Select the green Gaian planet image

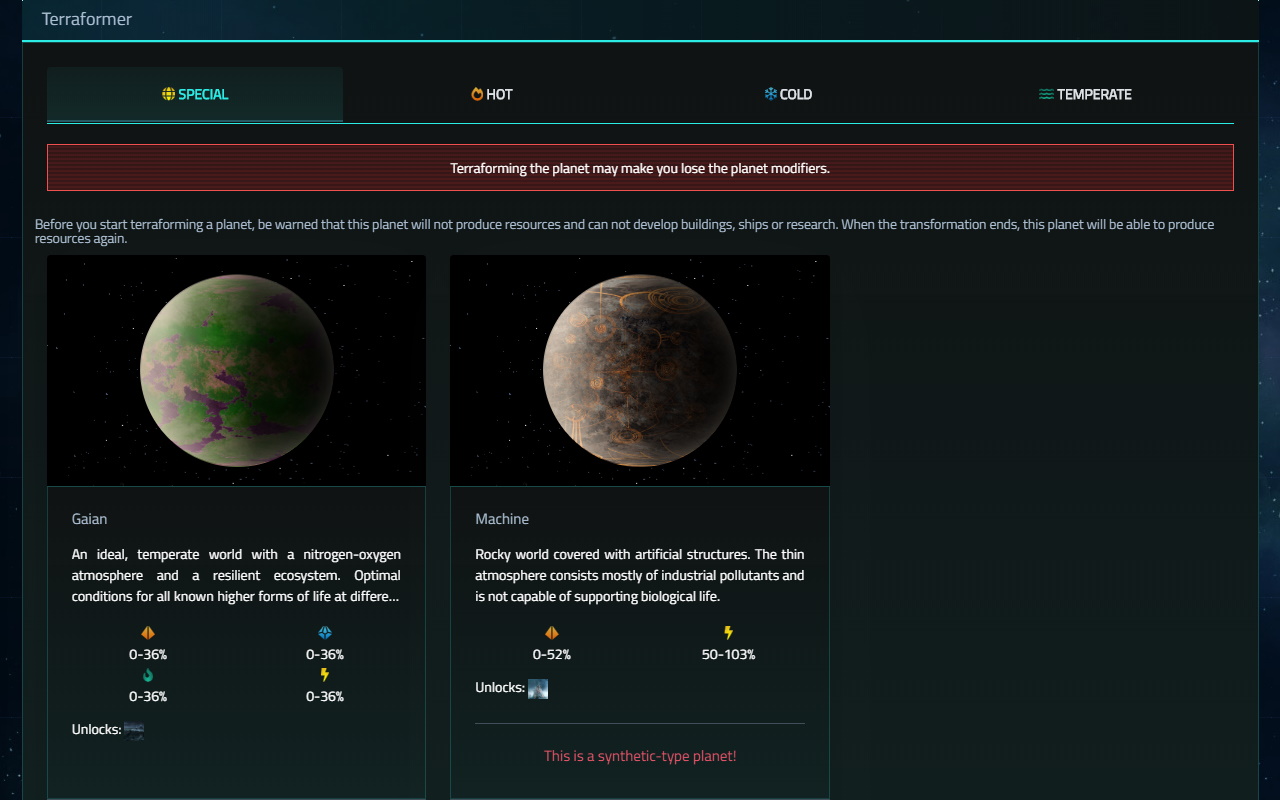(237, 370)
